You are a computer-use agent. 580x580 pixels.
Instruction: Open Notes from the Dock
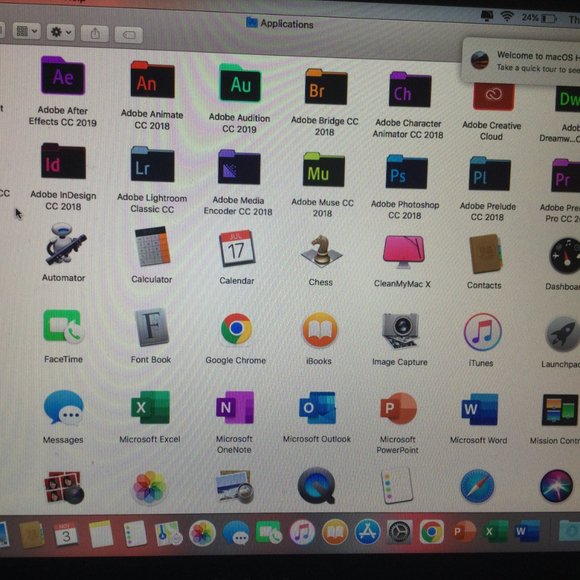coord(100,534)
